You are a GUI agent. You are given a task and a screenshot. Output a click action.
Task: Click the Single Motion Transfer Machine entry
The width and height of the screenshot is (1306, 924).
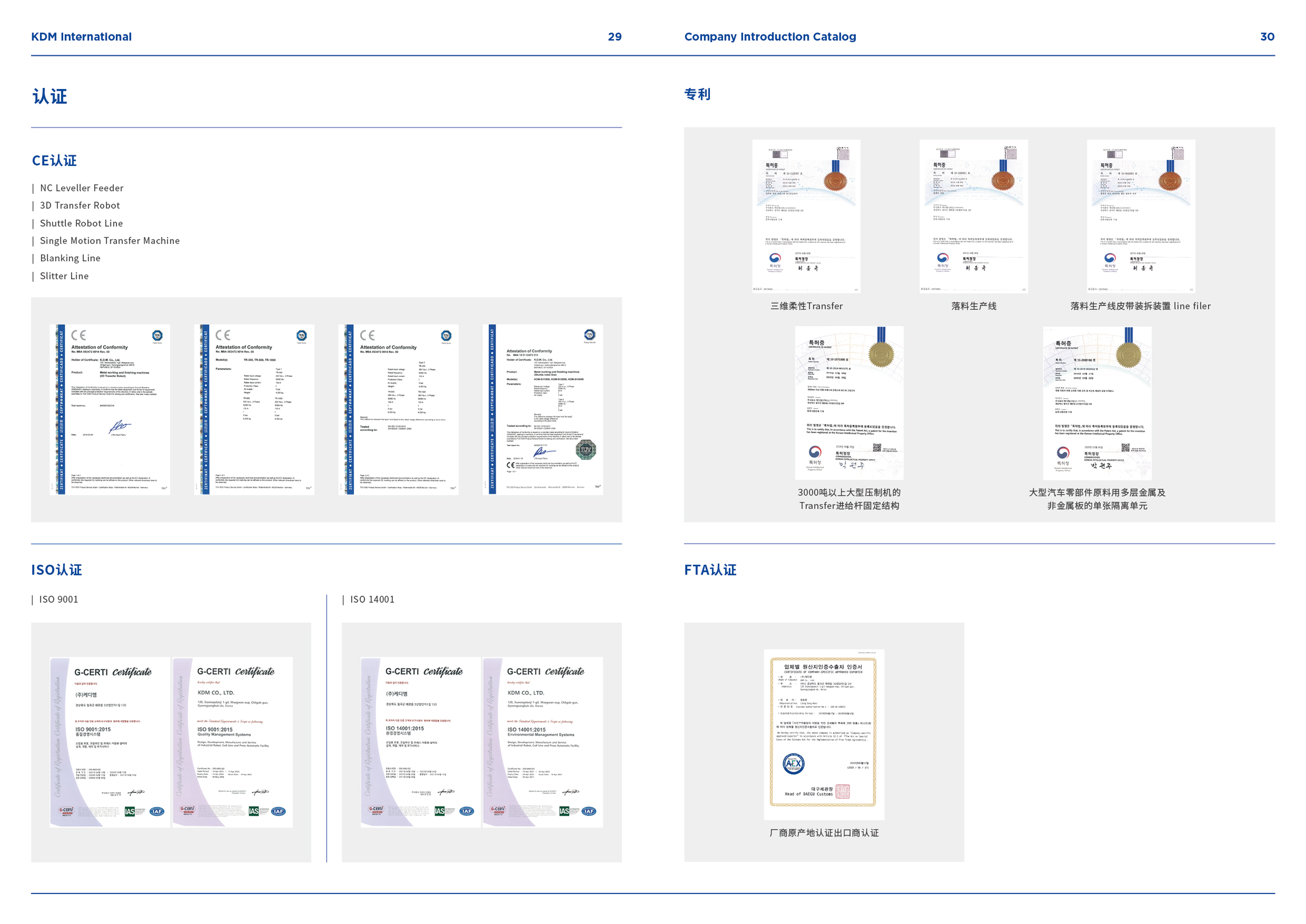[109, 241]
